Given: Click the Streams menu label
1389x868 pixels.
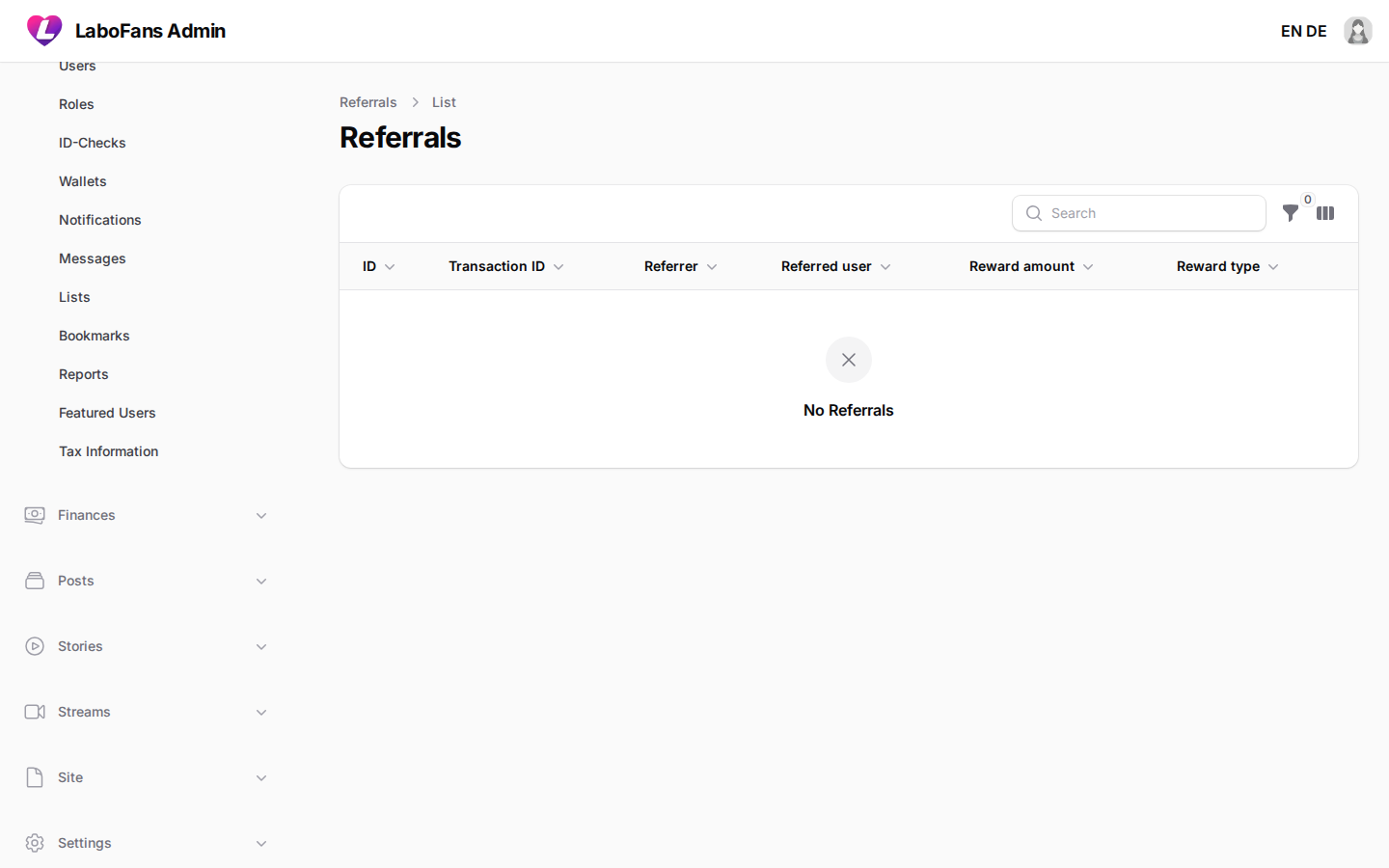Looking at the screenshot, I should coord(84,712).
